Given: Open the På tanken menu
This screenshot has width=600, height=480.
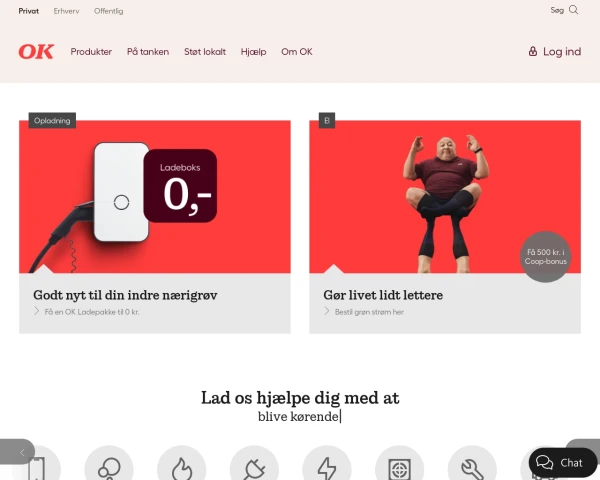Looking at the screenshot, I should pos(148,52).
